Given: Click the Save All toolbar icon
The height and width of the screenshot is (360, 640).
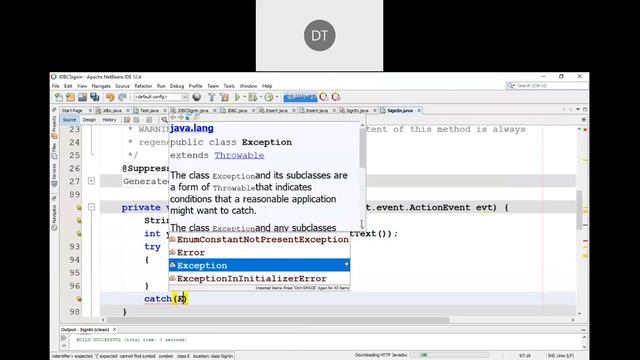Looking at the screenshot, I should coord(95,97).
